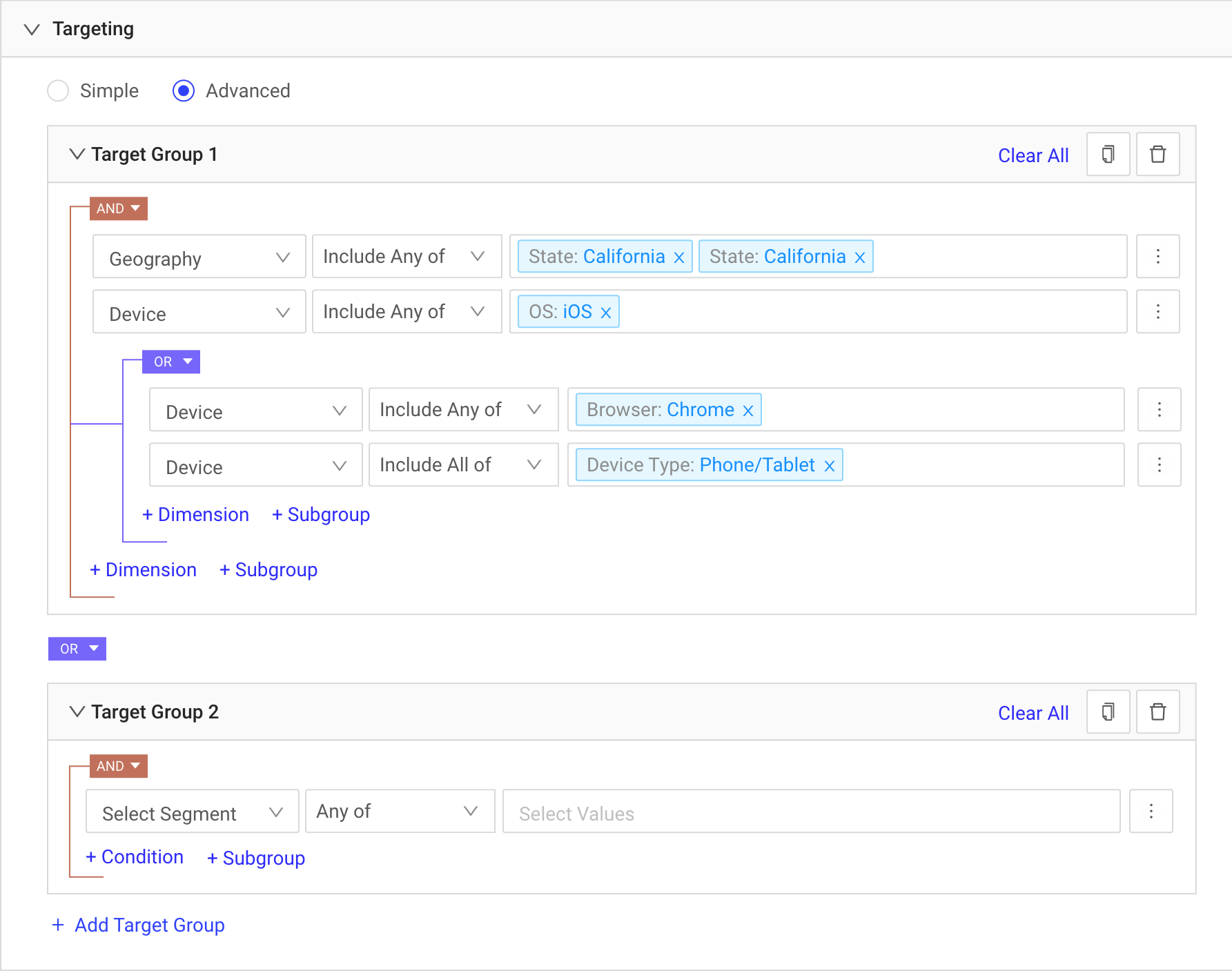Open the Select Segment dropdown
The image size is (1232, 971).
(x=193, y=811)
